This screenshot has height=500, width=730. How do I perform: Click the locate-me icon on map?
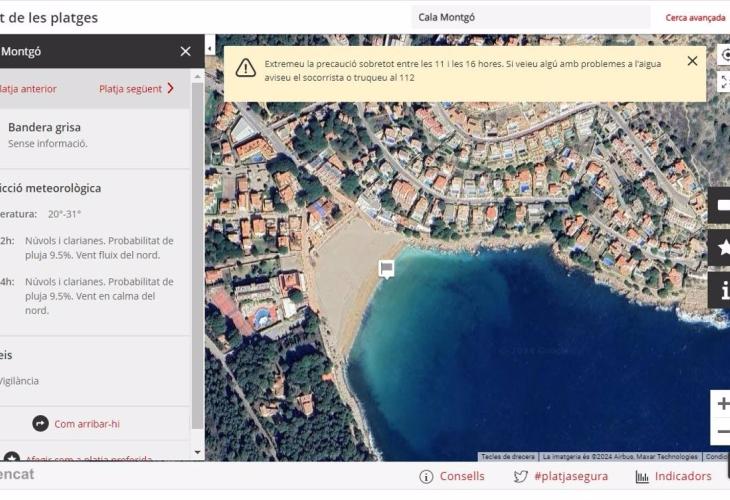pyautogui.click(x=724, y=55)
